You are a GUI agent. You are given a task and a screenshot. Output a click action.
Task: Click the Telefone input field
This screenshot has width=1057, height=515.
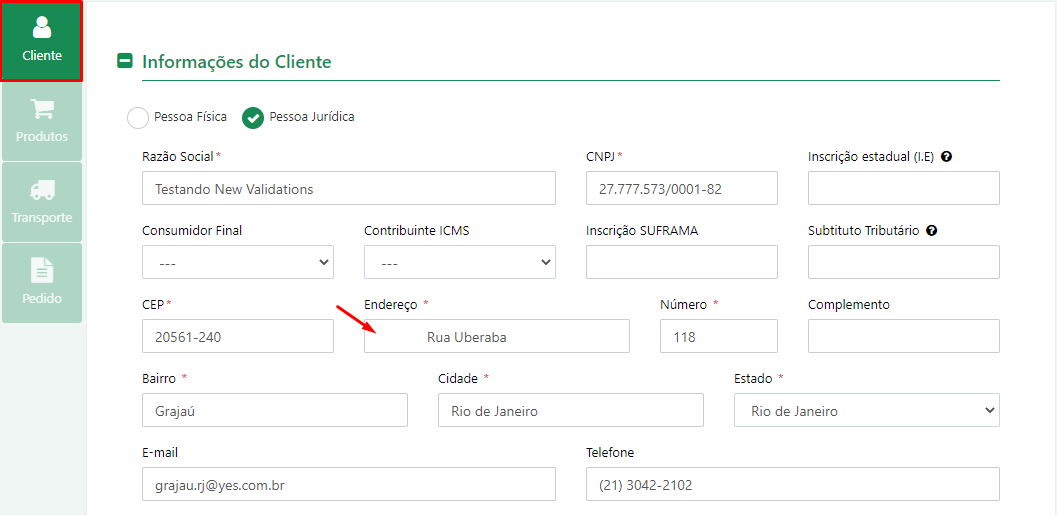tap(793, 485)
